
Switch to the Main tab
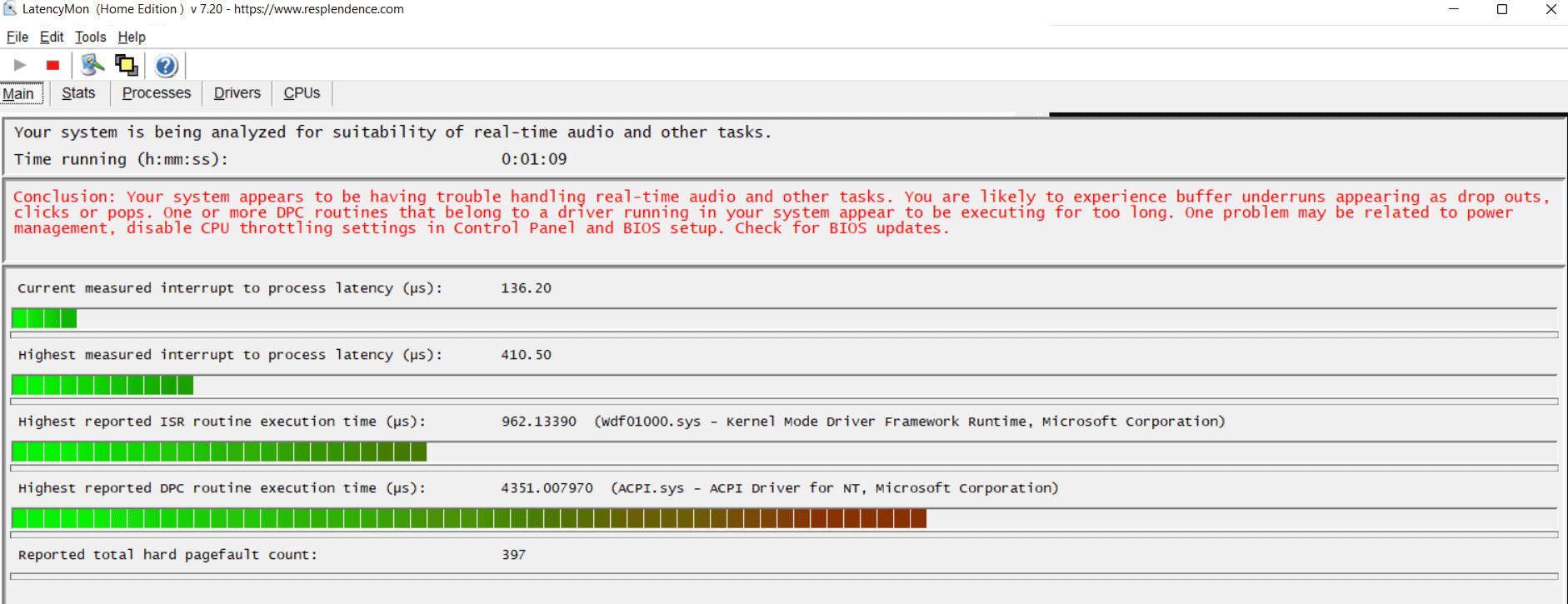(x=19, y=93)
